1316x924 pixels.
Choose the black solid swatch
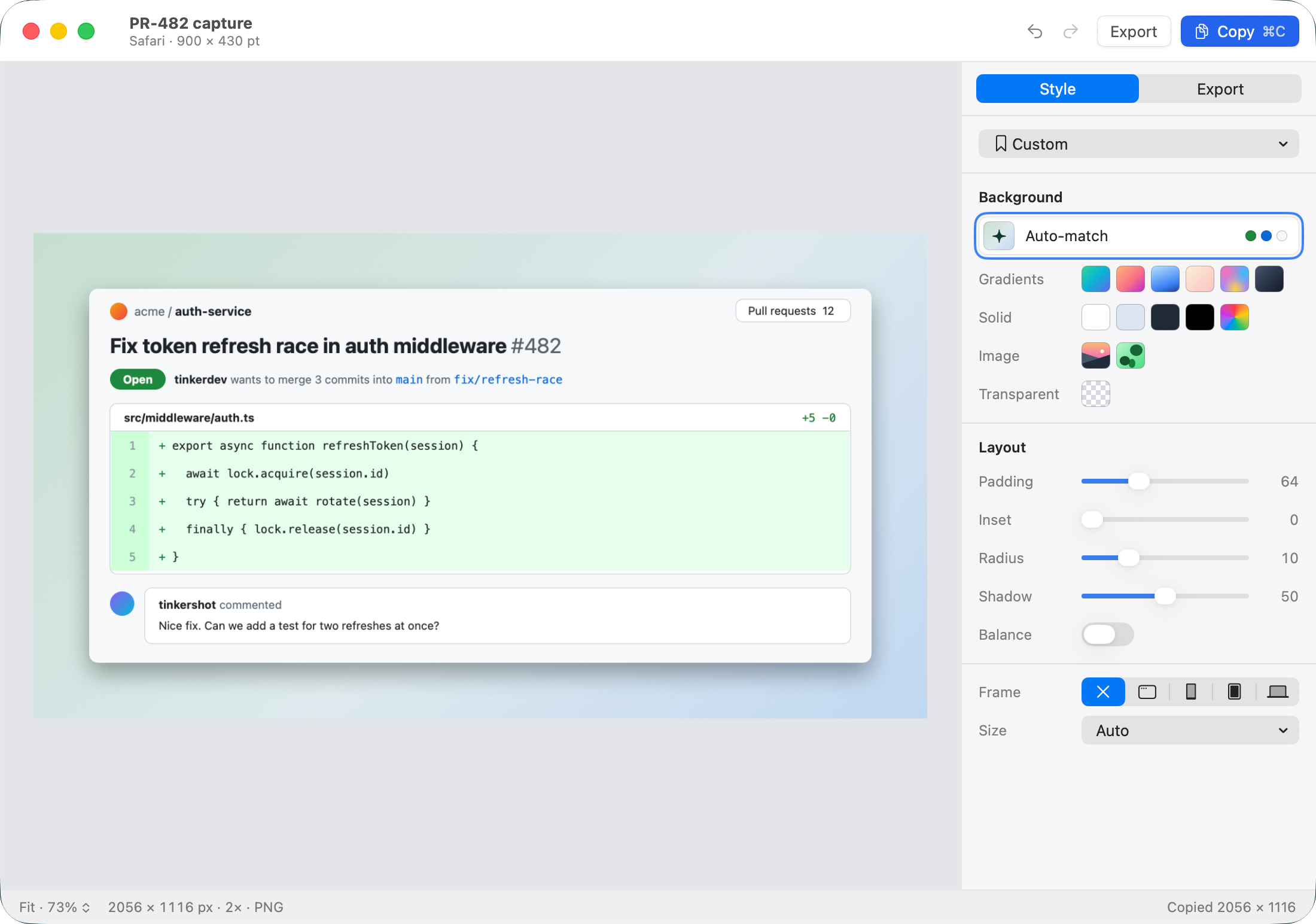[x=1200, y=317]
